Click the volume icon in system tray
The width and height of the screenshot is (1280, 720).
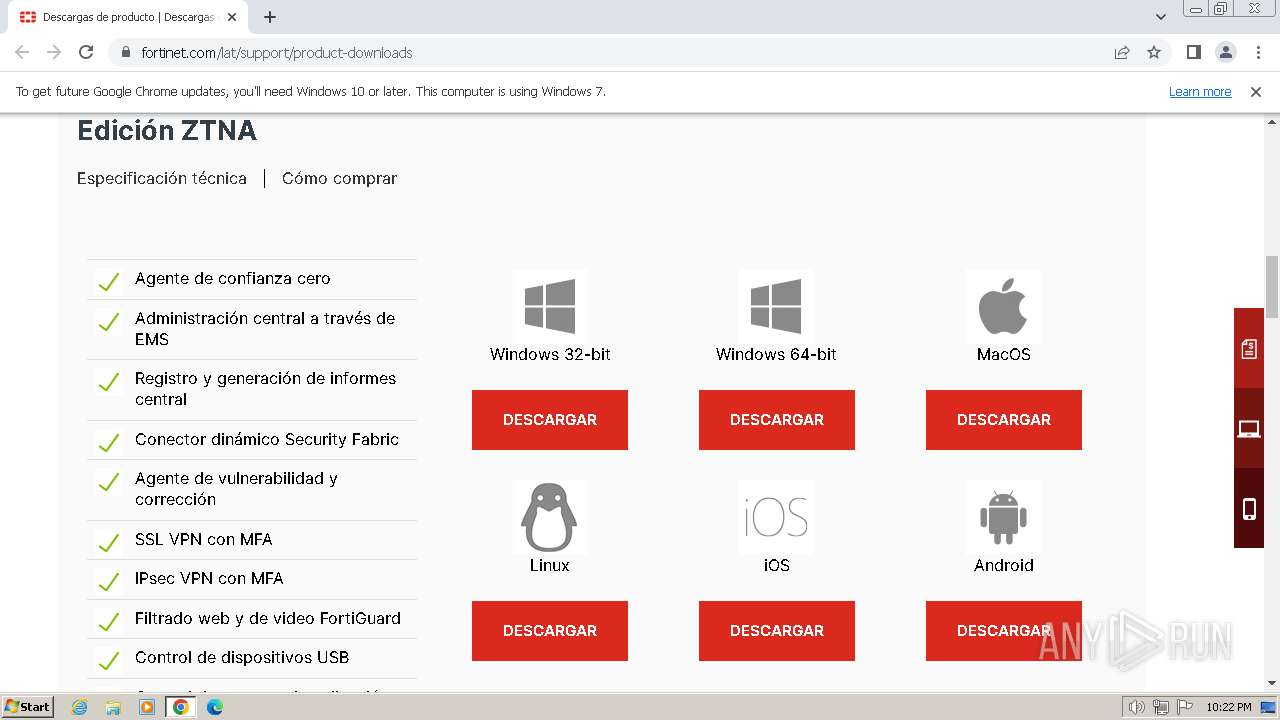click(1137, 707)
